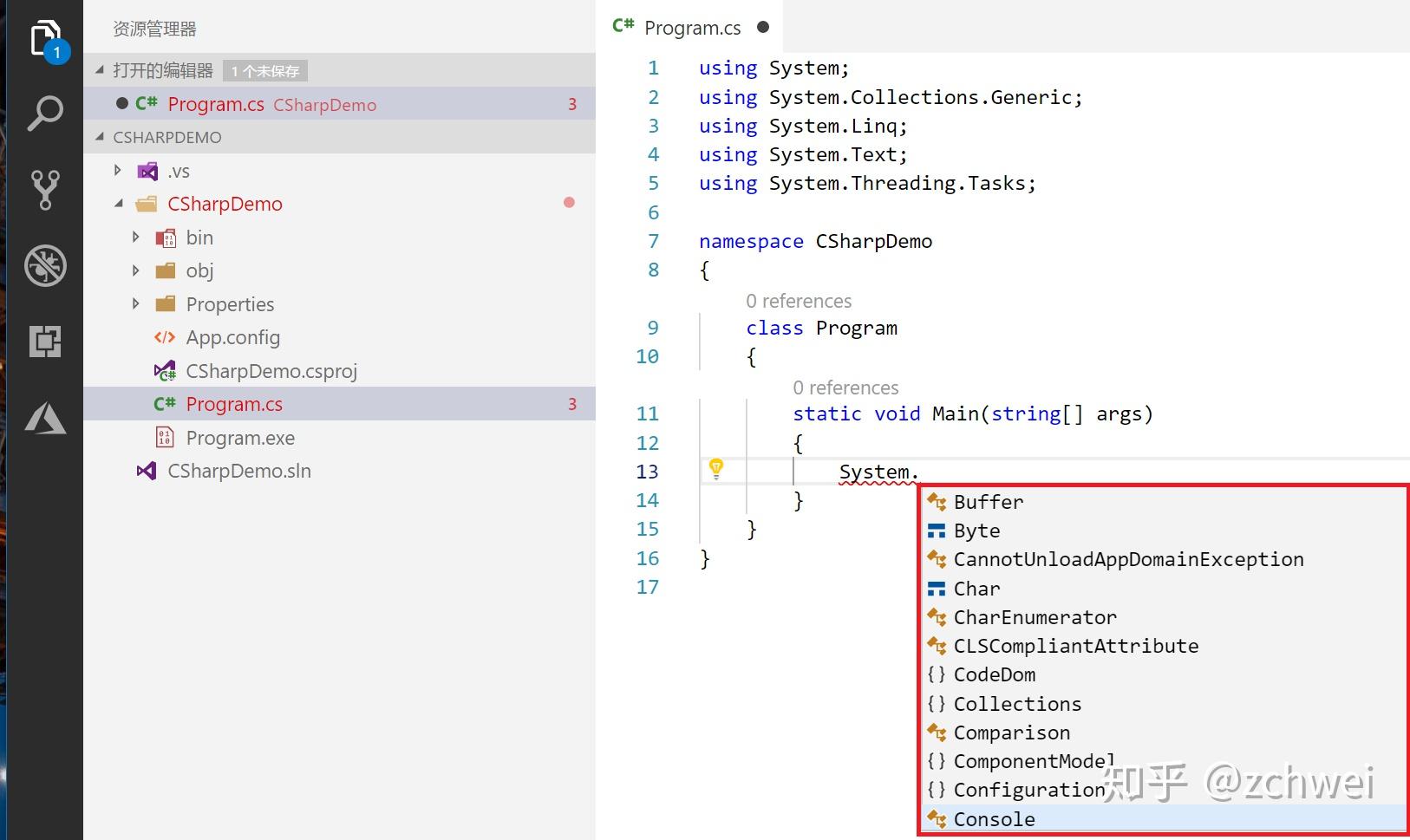Viewport: 1410px width, 840px height.
Task: Open App.config from the explorer
Action: 232,337
